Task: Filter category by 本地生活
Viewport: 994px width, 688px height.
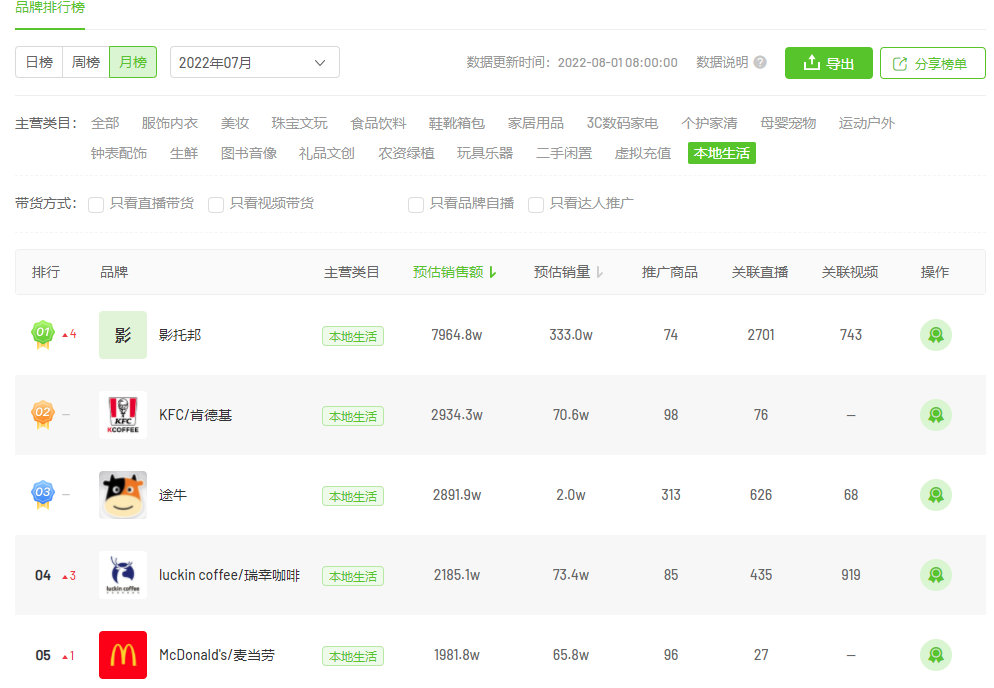Action: 721,153
